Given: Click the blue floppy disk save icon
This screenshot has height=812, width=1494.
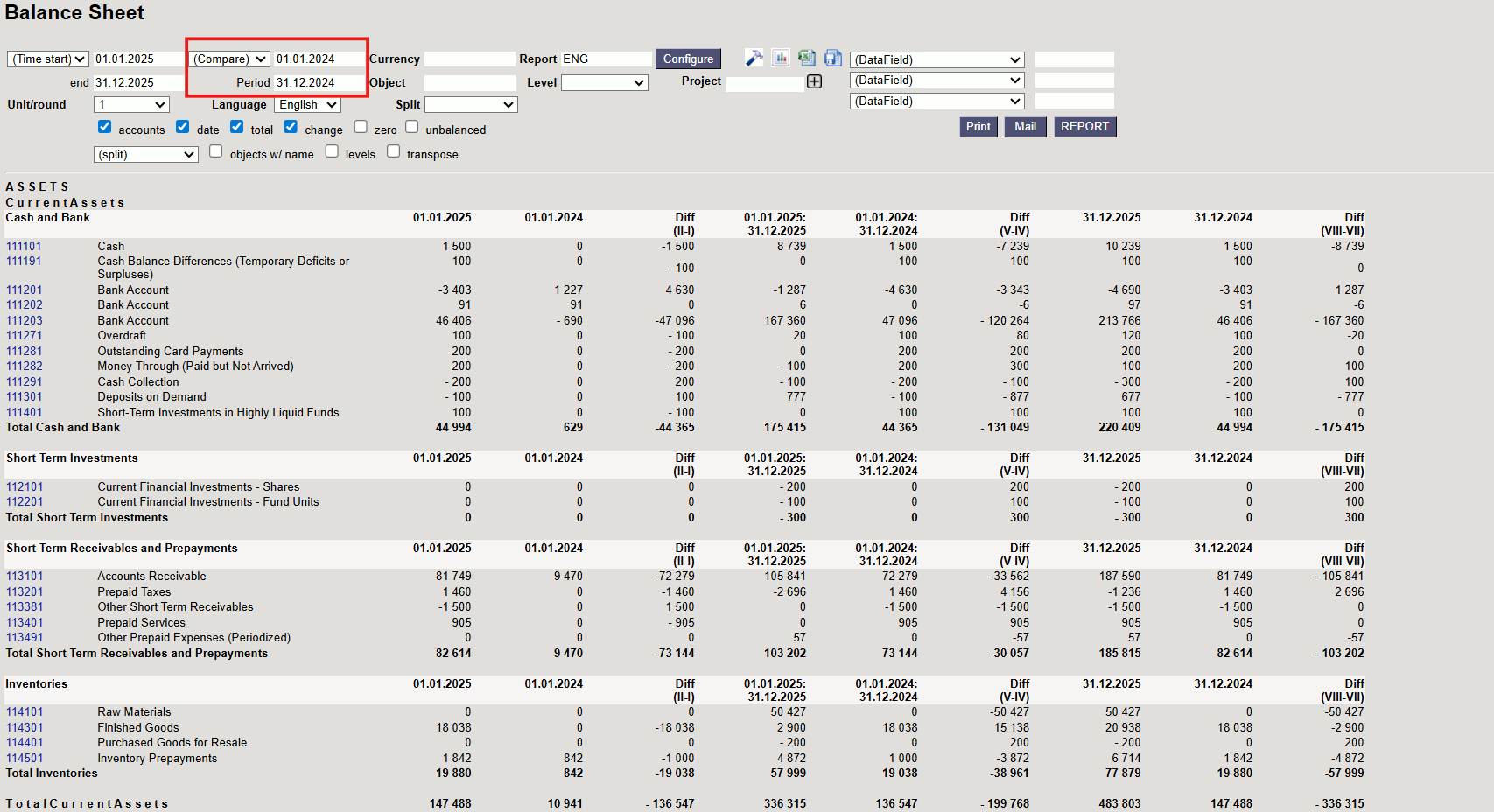Looking at the screenshot, I should [833, 58].
